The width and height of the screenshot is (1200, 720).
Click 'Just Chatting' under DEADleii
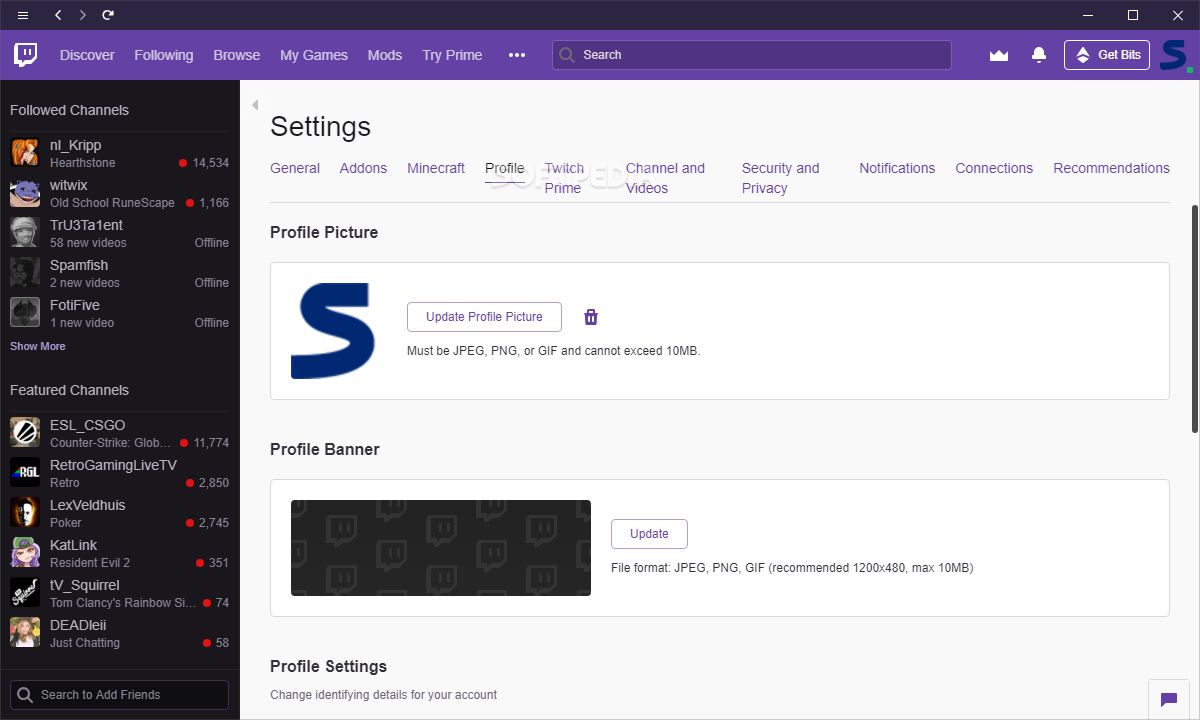coord(85,643)
